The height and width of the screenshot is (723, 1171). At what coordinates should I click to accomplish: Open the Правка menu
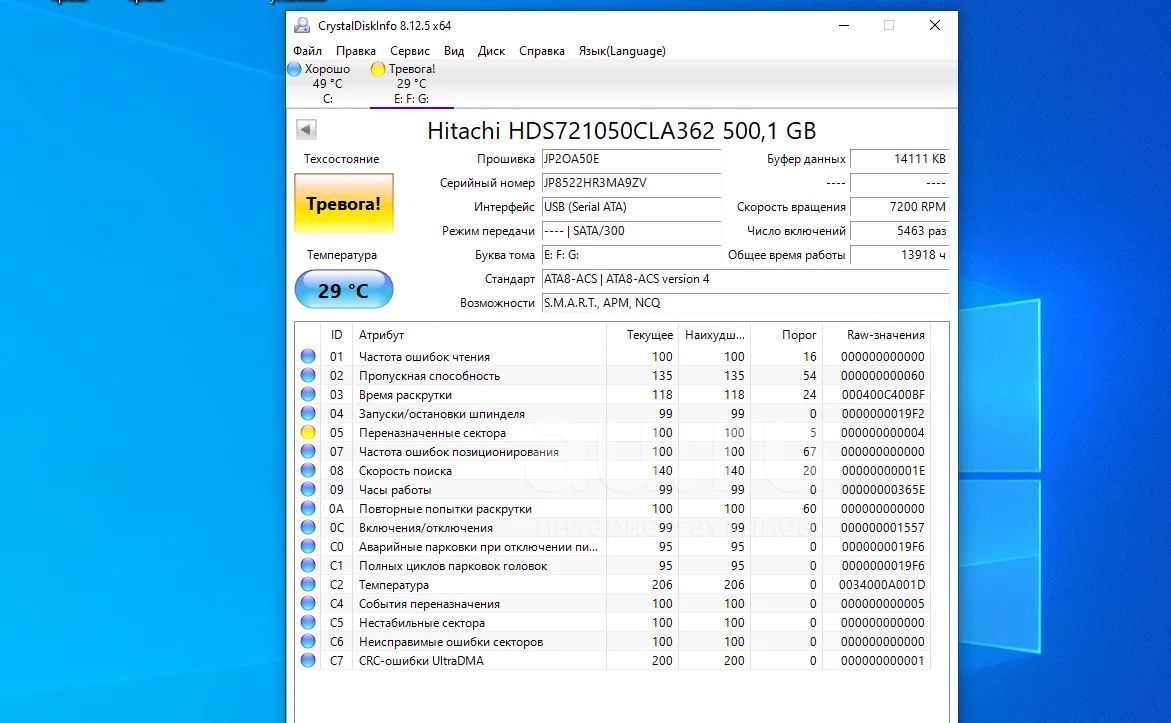coord(355,51)
